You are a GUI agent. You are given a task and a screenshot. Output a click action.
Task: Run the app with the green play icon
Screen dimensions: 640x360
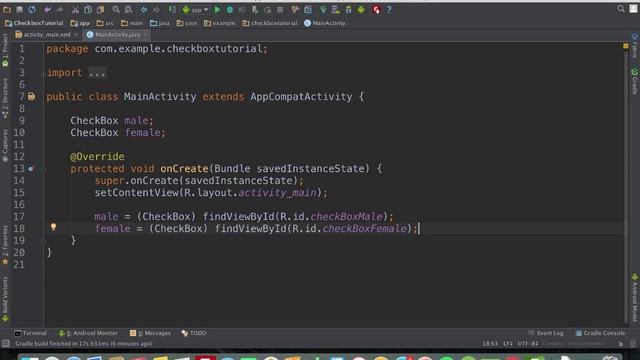click(x=218, y=9)
